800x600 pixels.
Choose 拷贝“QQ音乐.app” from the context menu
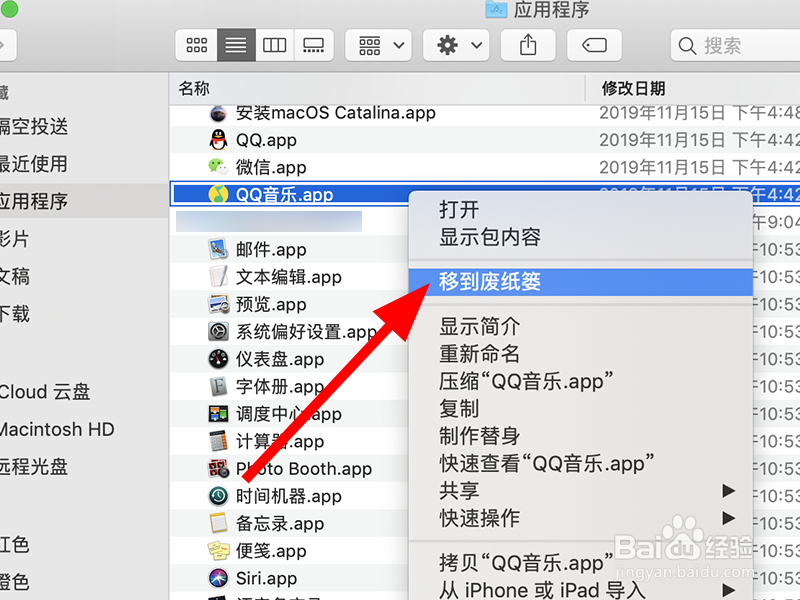click(x=581, y=563)
